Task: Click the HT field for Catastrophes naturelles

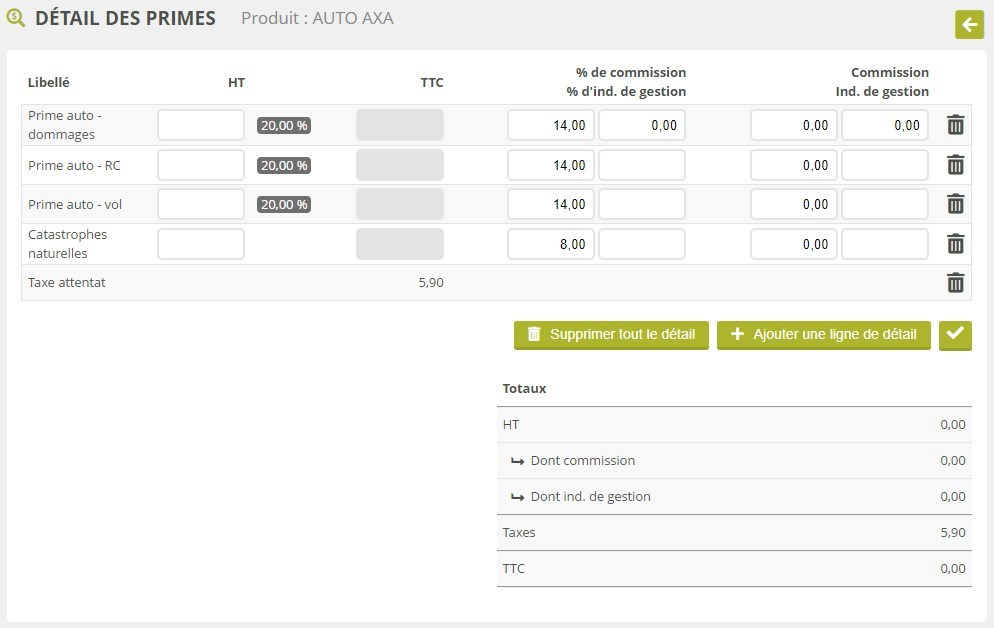Action: click(x=201, y=244)
